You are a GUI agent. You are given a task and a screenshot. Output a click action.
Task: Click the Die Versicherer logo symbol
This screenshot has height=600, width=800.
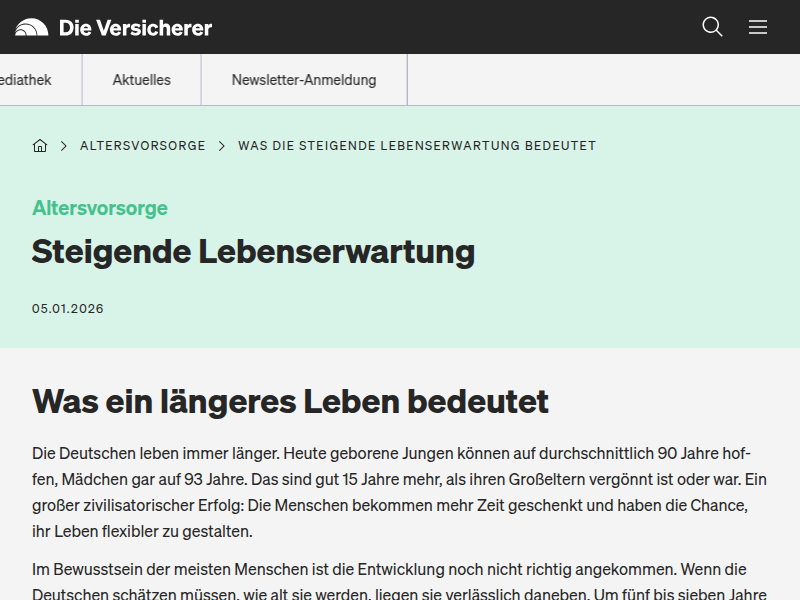(33, 27)
